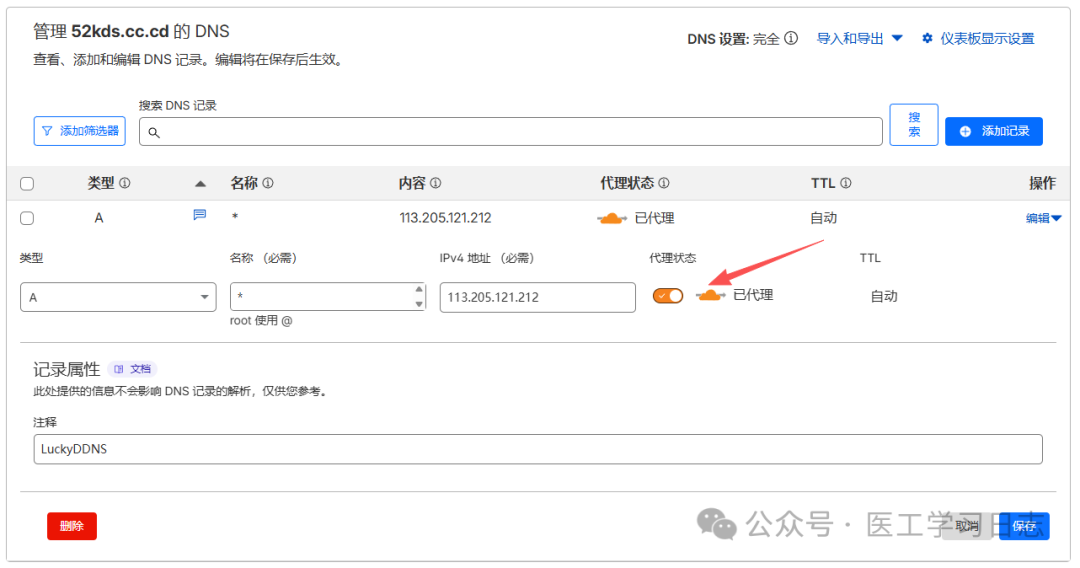Viewport: 1080px width, 568px height.
Task: Click the info icon next to TTL header
Action: point(846,184)
